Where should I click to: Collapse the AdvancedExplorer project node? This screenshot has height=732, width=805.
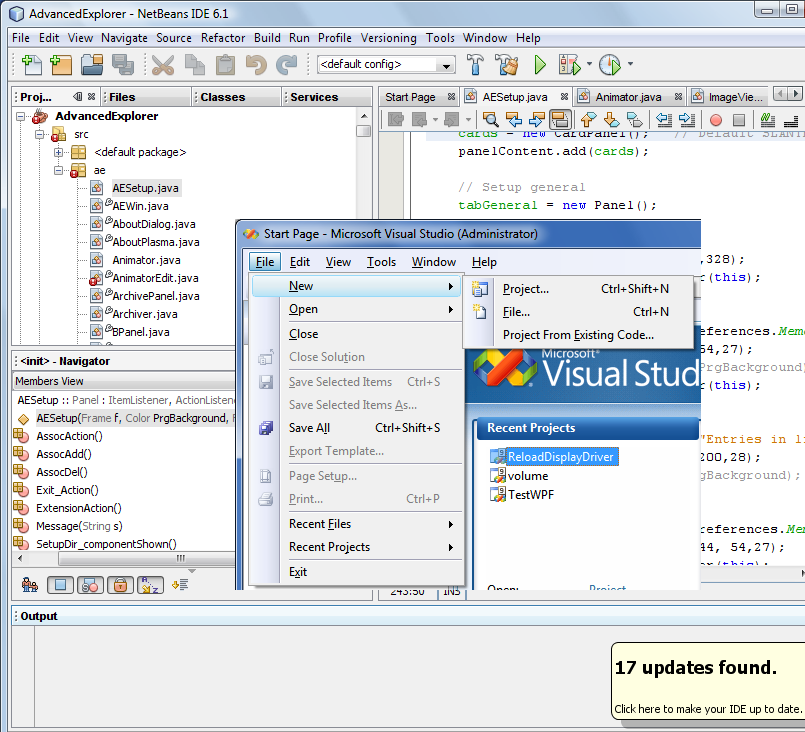click(x=21, y=117)
